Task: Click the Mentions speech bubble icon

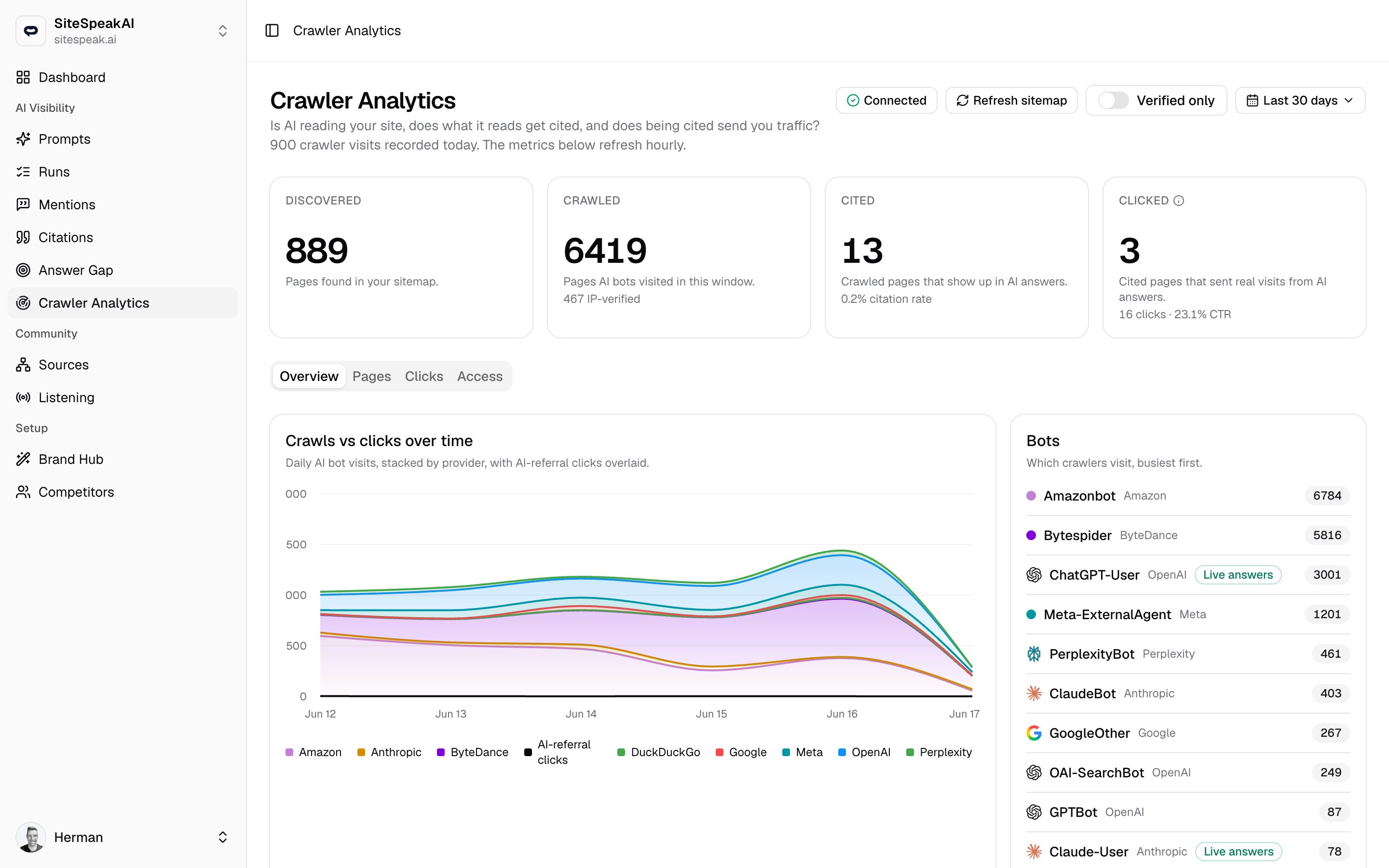Action: 23,204
